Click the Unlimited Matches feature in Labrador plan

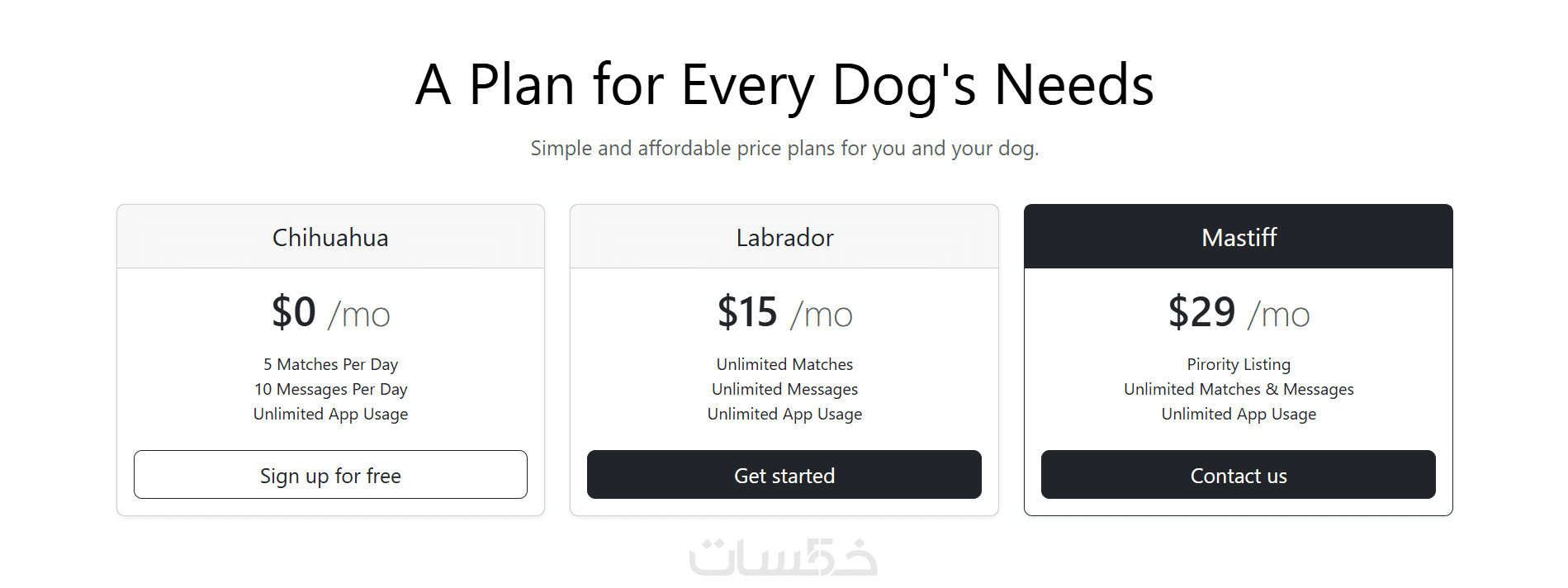(x=784, y=364)
